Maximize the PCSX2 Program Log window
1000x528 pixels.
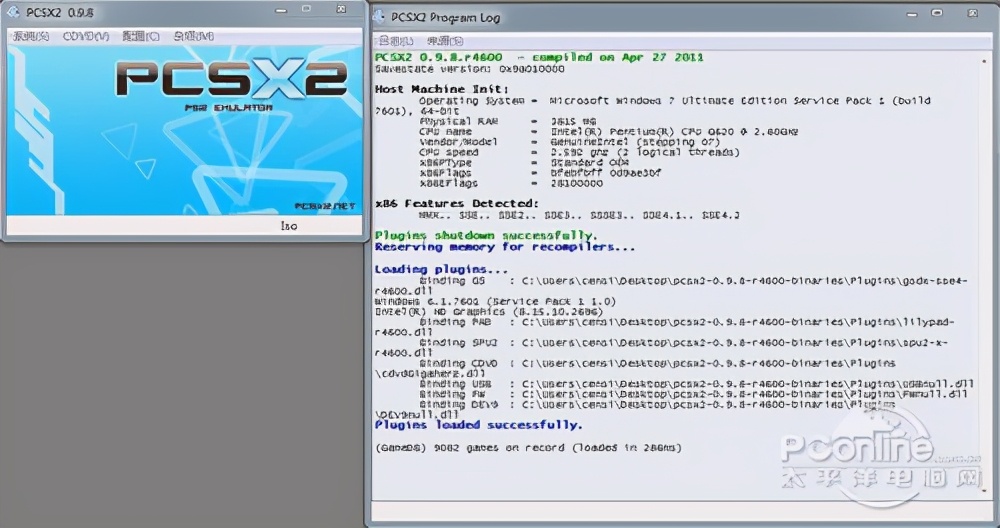[936, 12]
